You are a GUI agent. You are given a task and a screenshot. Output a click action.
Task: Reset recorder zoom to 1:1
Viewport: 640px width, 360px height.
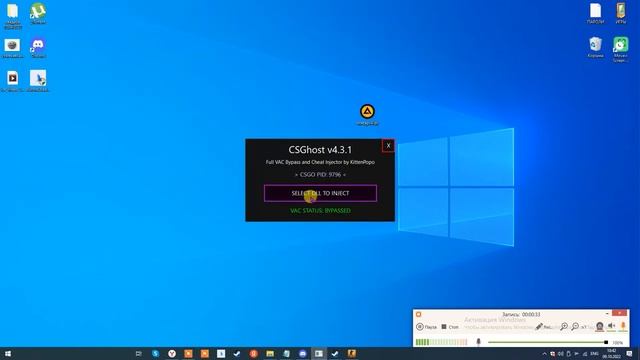click(x=584, y=327)
